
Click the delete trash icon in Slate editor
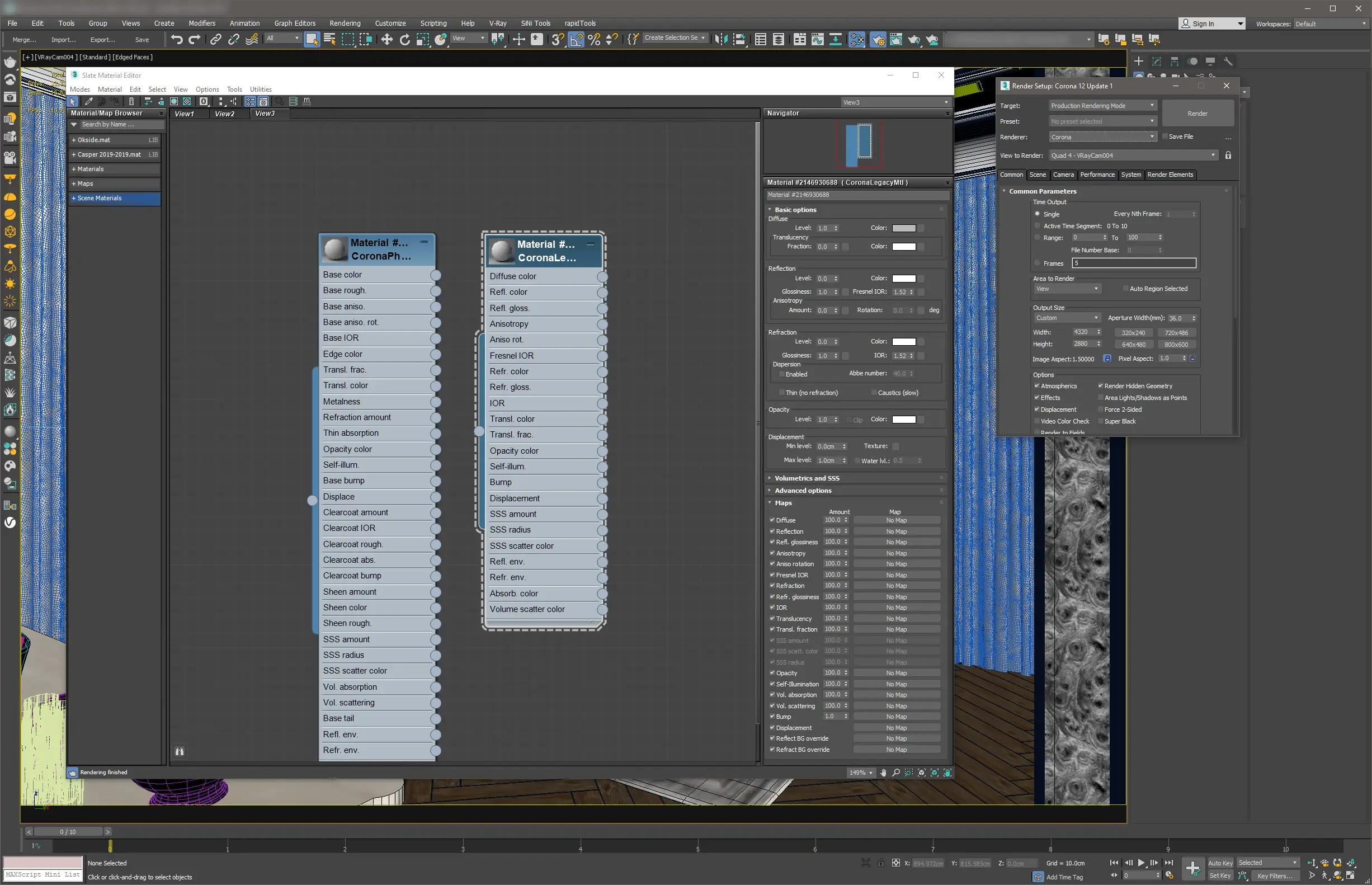pos(131,101)
